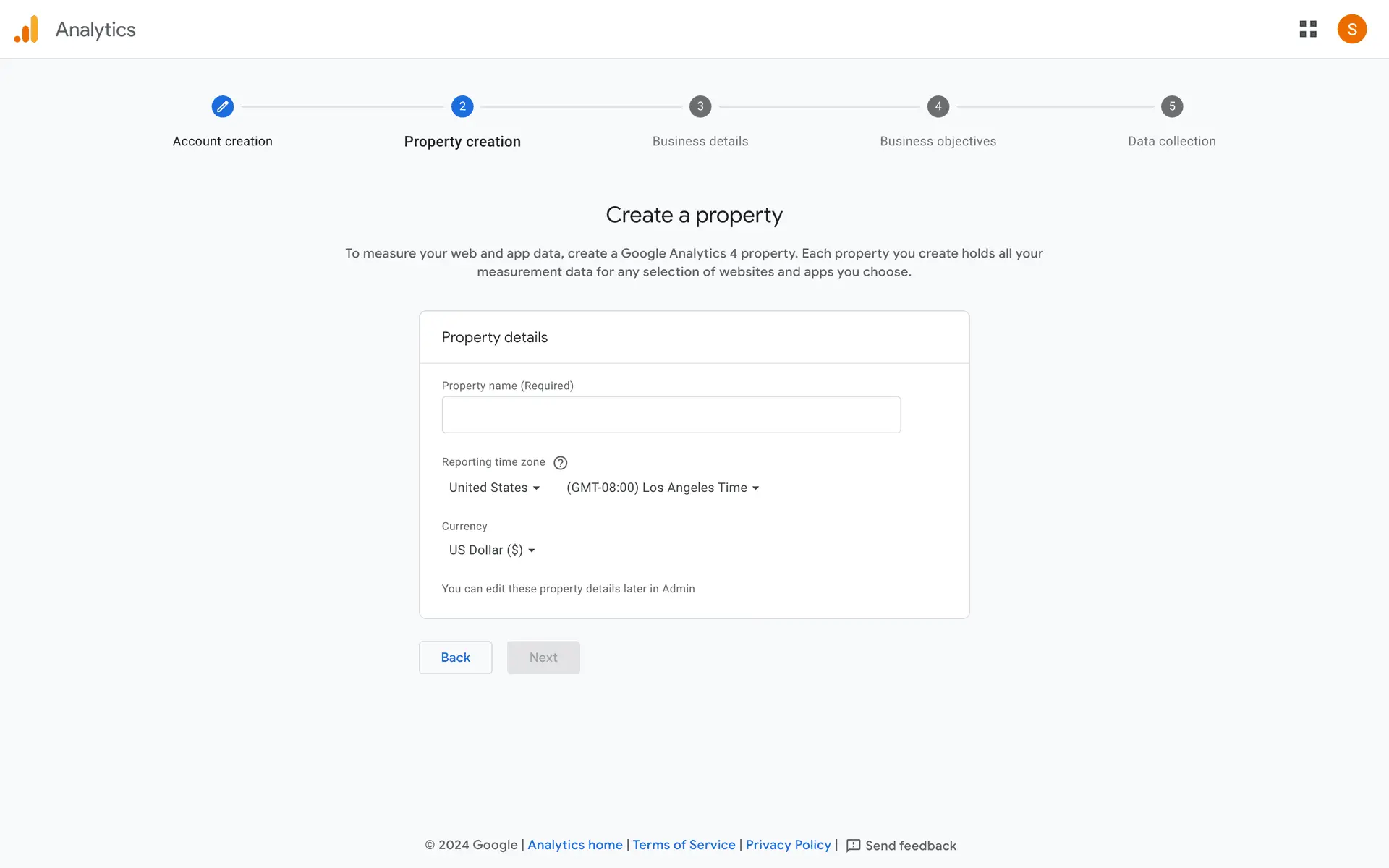The height and width of the screenshot is (868, 1389).
Task: Click the Send feedback speech bubble icon
Action: [x=853, y=846]
